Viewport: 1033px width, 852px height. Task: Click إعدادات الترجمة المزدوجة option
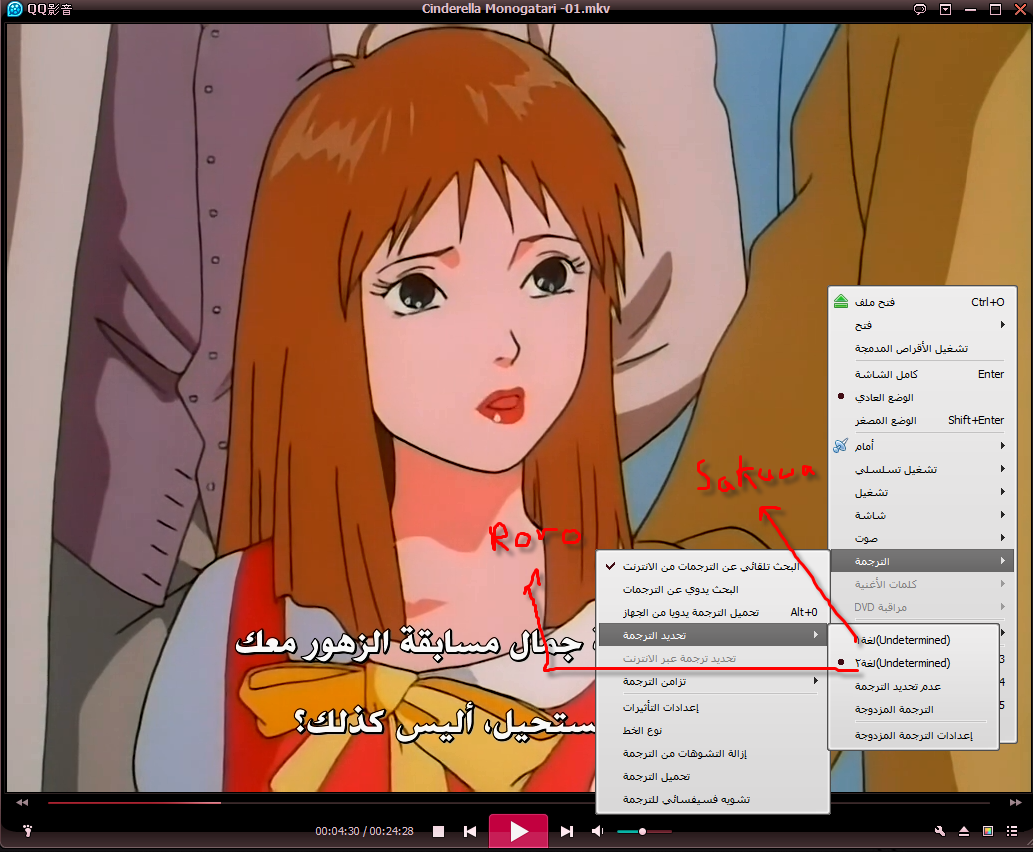[x=912, y=736]
